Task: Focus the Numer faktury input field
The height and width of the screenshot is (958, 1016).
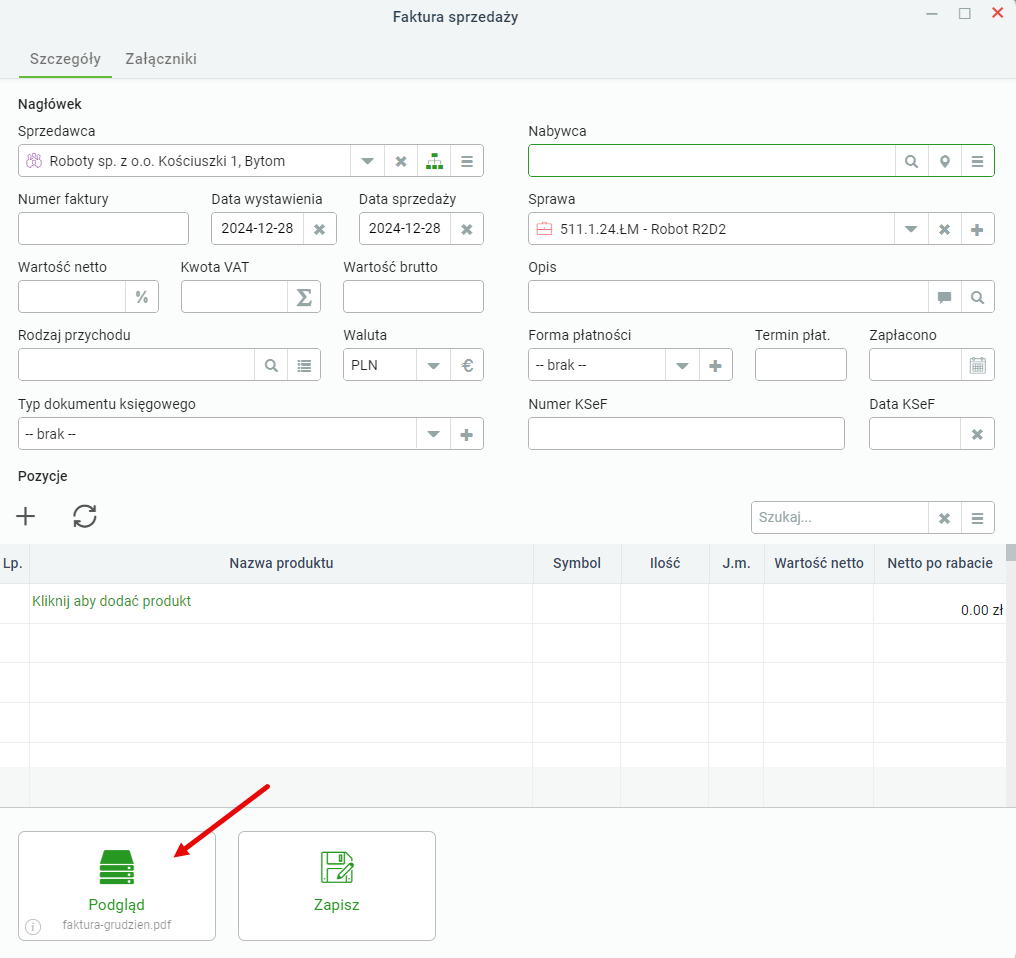Action: [104, 229]
